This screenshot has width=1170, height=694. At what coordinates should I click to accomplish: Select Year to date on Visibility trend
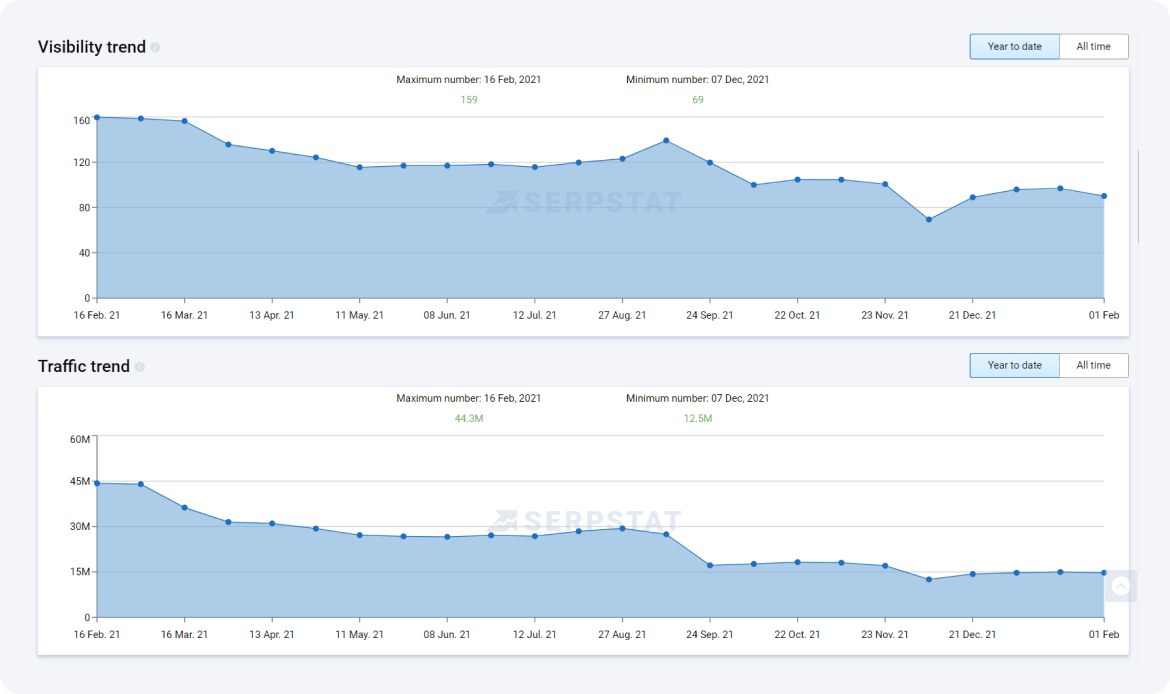click(1014, 46)
